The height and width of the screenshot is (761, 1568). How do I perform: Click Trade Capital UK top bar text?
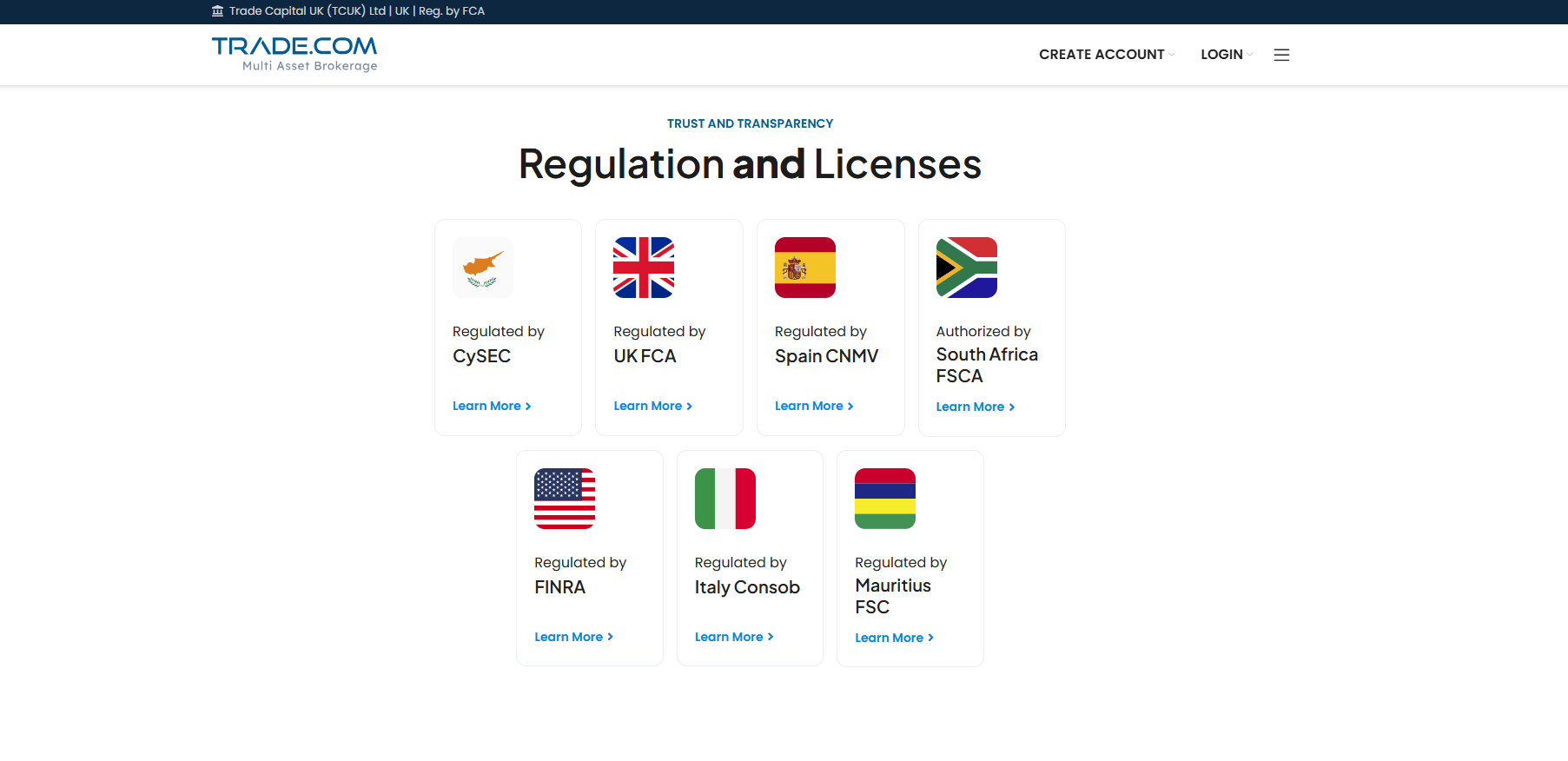pos(357,11)
